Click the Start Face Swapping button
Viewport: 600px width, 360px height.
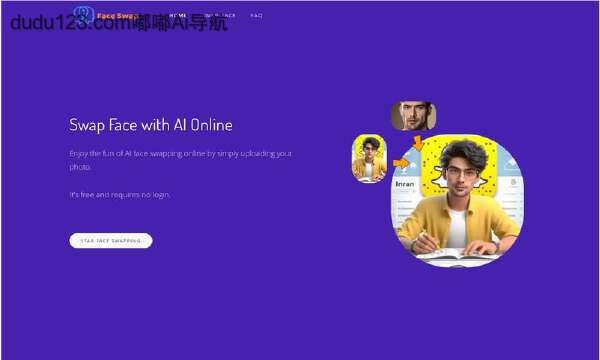point(111,241)
